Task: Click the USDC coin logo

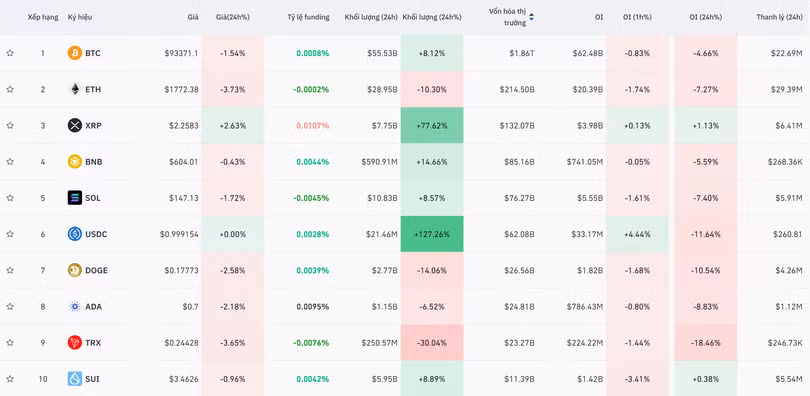Action: pos(75,234)
